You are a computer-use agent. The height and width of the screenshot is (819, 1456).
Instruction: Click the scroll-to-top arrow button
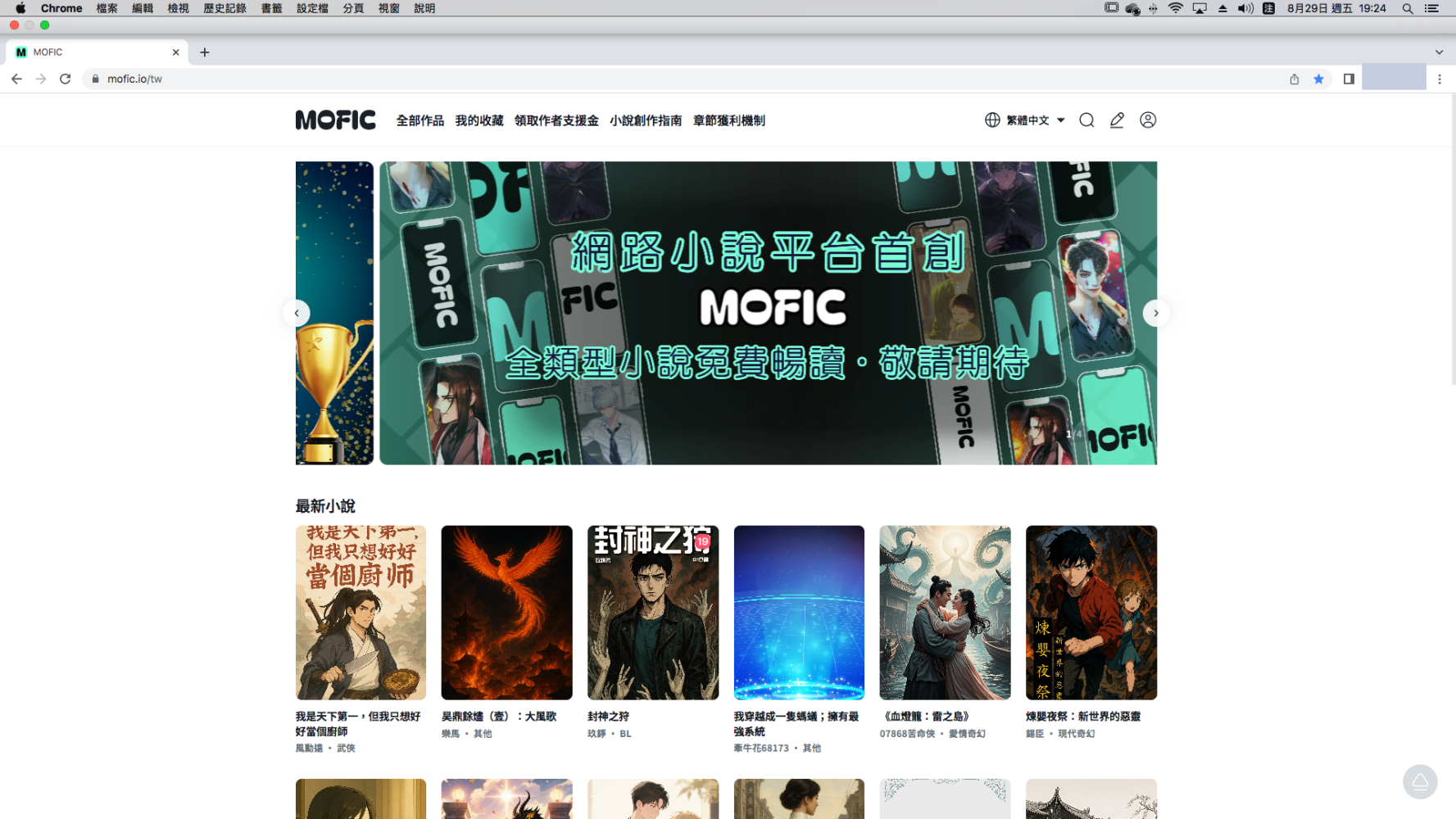[x=1420, y=781]
